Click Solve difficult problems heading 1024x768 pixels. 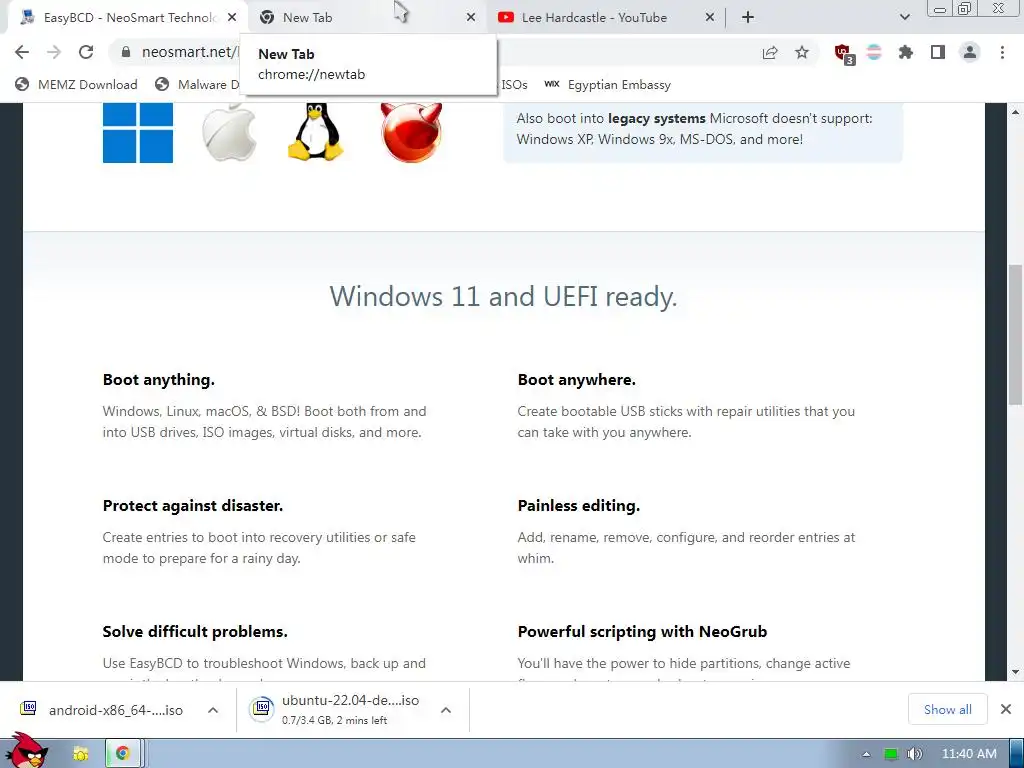195,632
